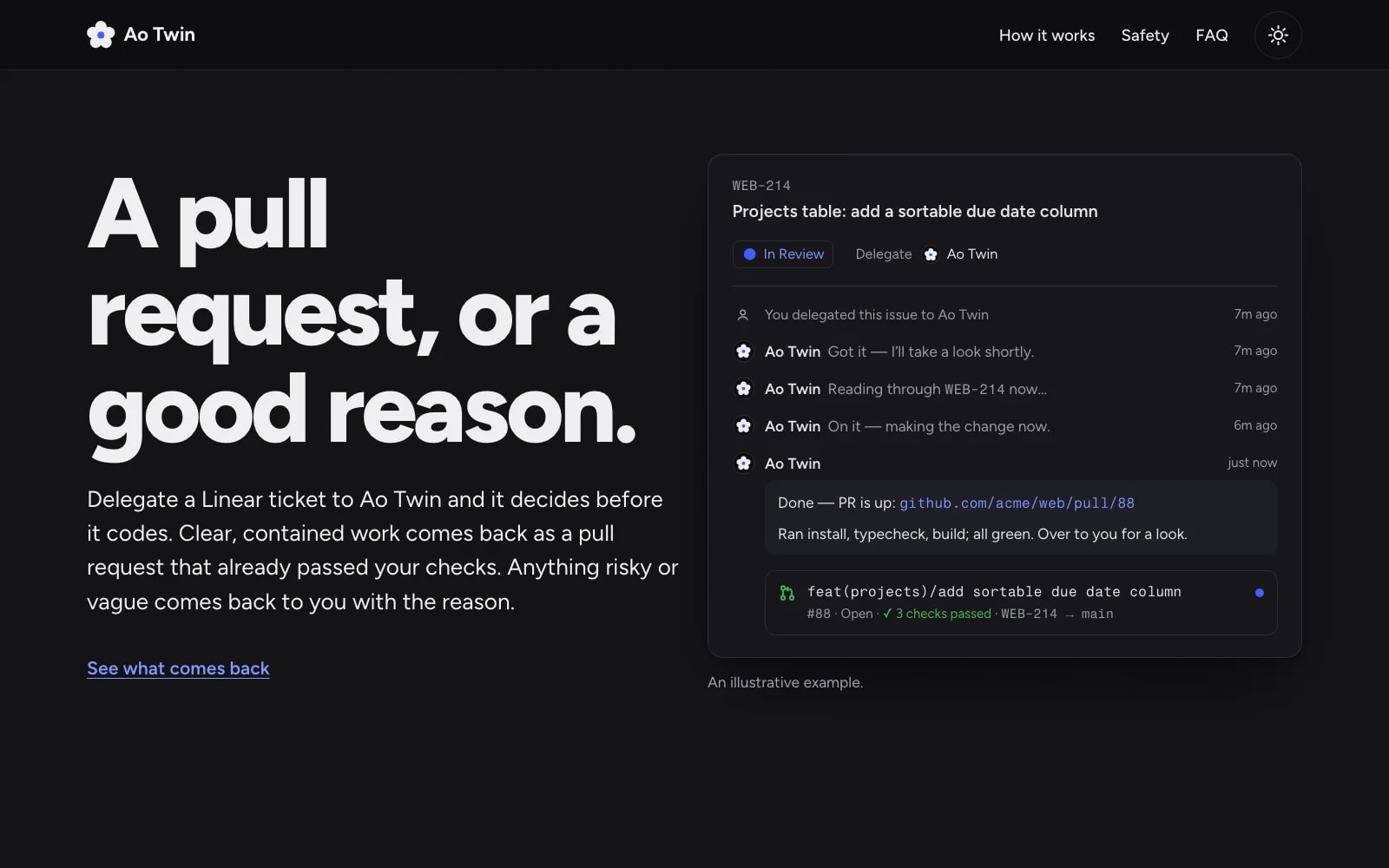Open the feat(projects) pull request card title

pyautogui.click(x=994, y=592)
